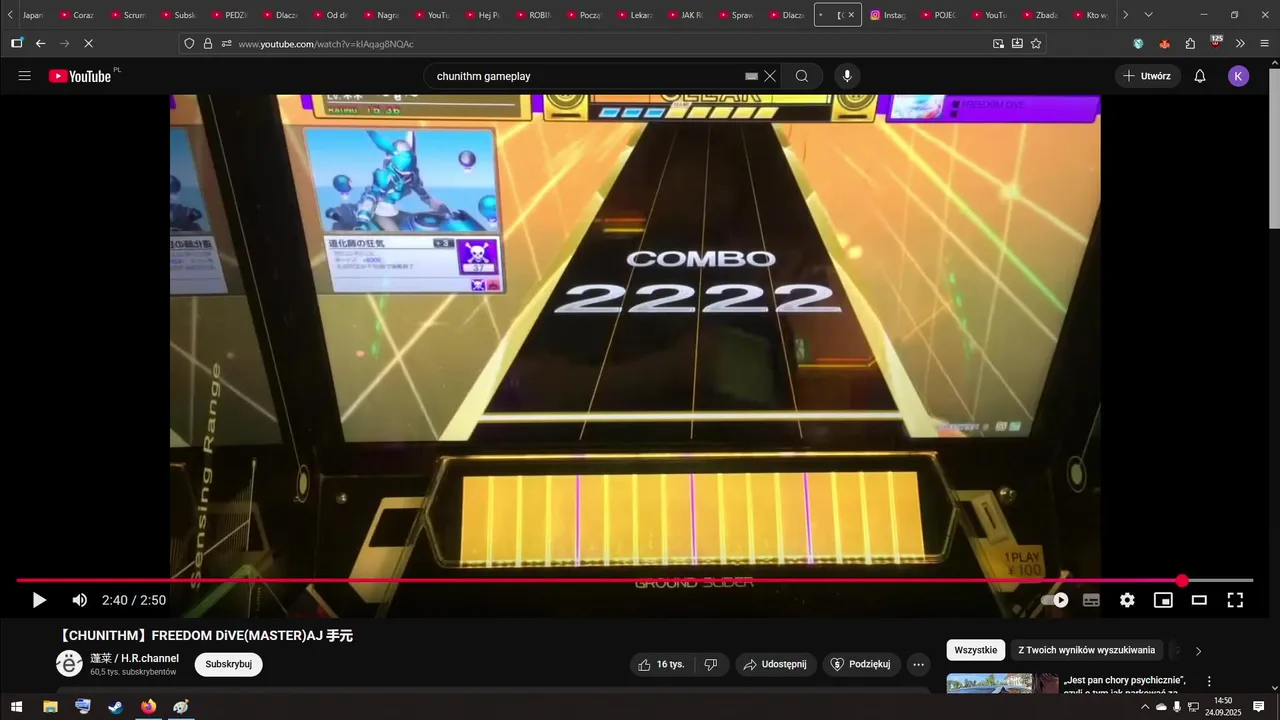The height and width of the screenshot is (720, 1280).
Task: Click the browser address bar URL
Action: tap(326, 44)
